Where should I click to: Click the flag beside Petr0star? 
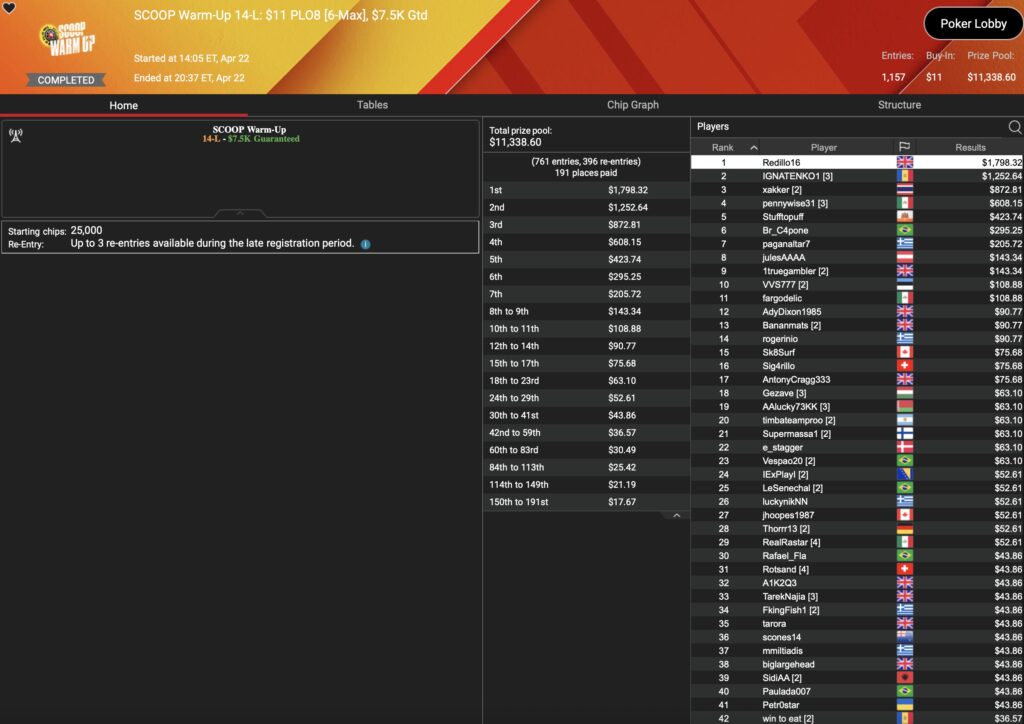coord(904,705)
